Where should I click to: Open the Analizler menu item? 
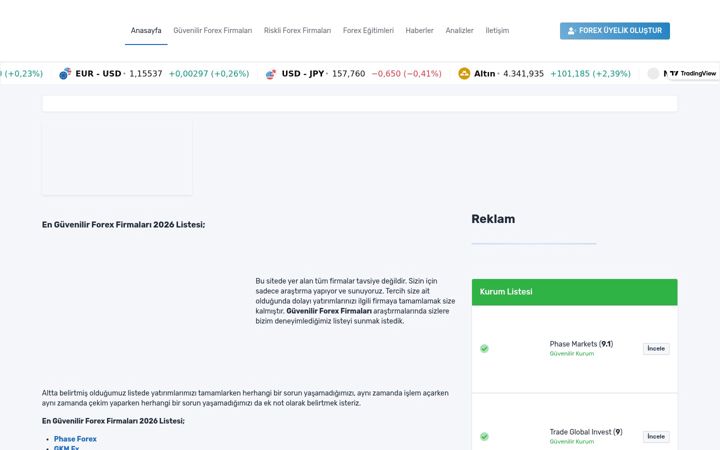(459, 30)
